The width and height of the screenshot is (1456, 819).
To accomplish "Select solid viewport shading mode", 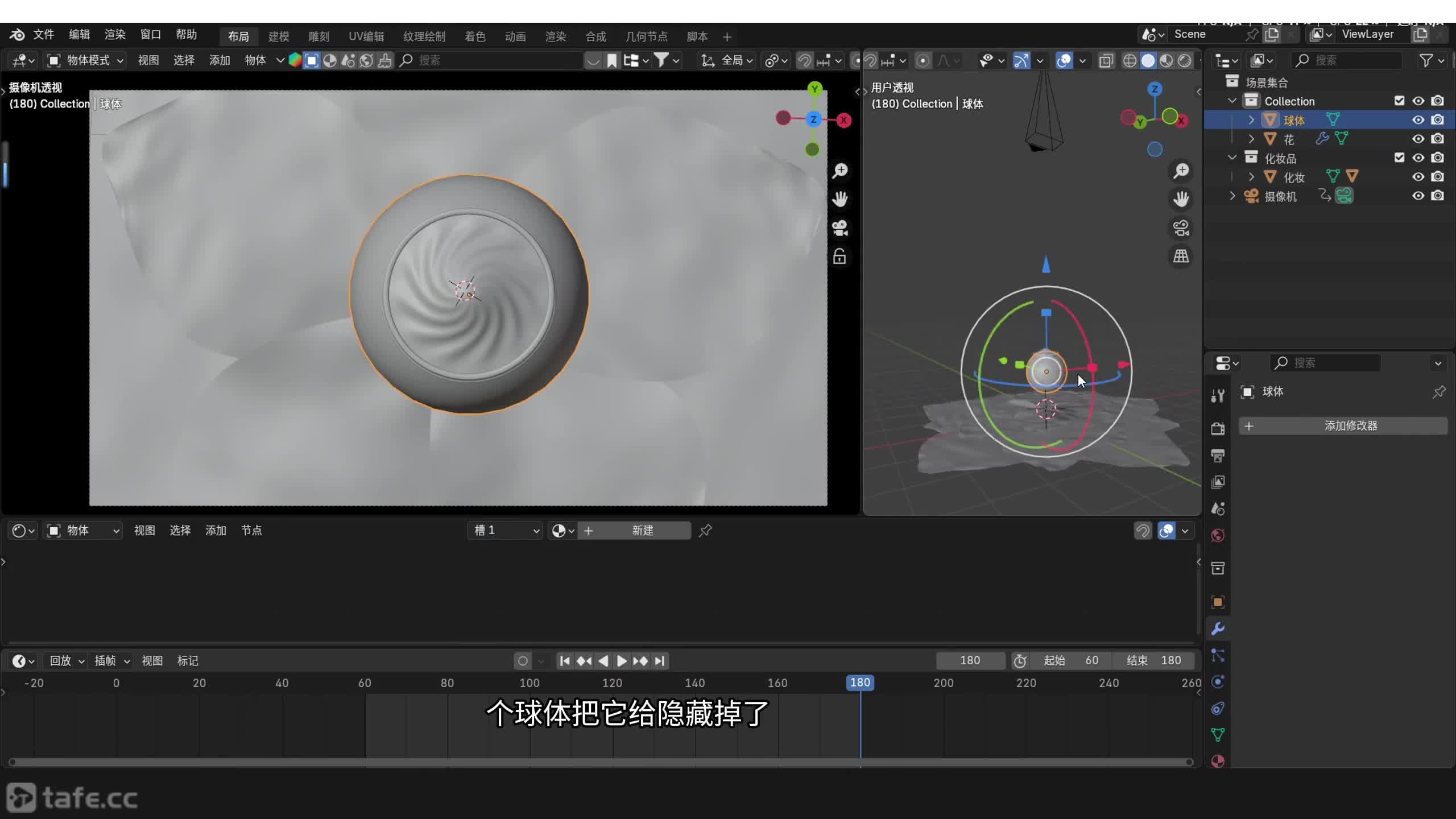I will [x=1148, y=61].
